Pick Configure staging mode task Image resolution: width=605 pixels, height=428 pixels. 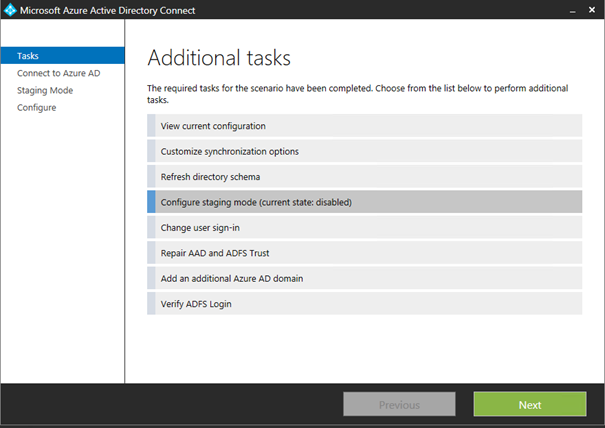point(364,202)
